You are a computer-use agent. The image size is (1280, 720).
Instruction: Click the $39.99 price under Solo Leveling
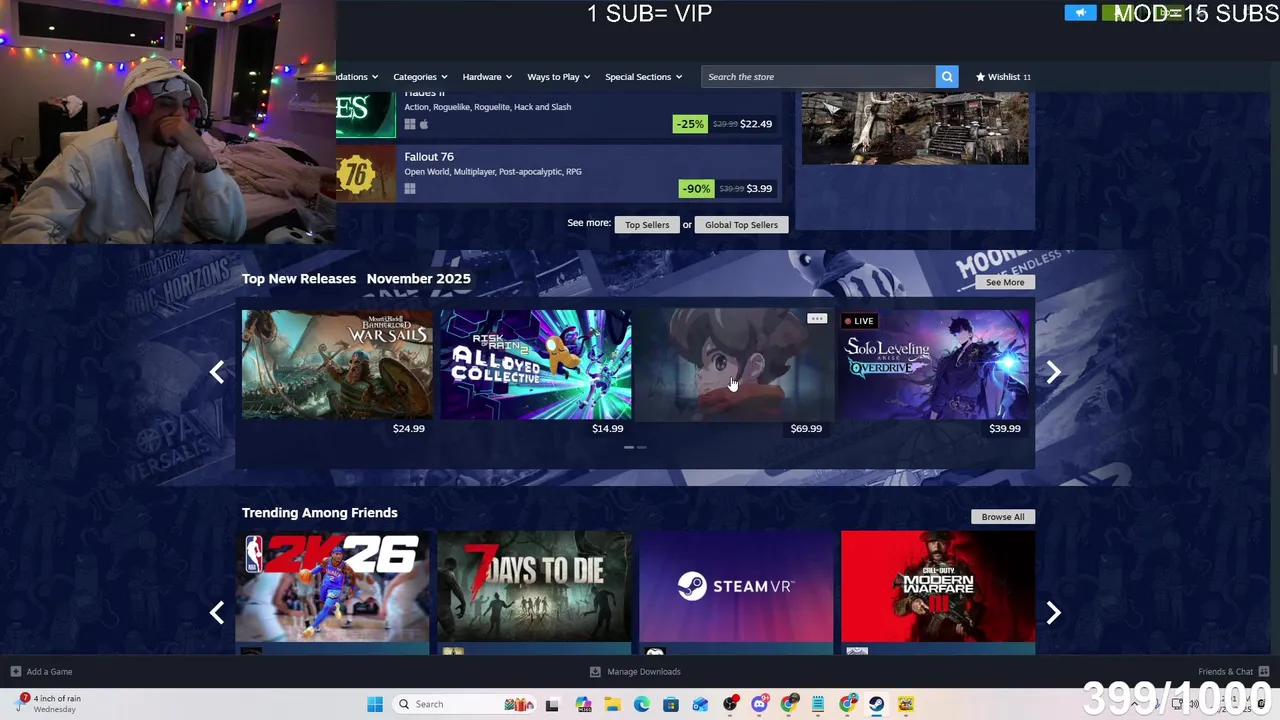point(1005,428)
